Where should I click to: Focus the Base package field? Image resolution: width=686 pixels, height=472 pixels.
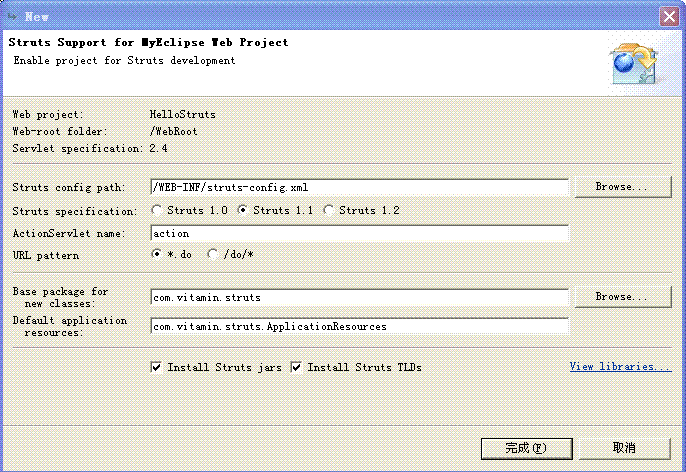tap(359, 297)
